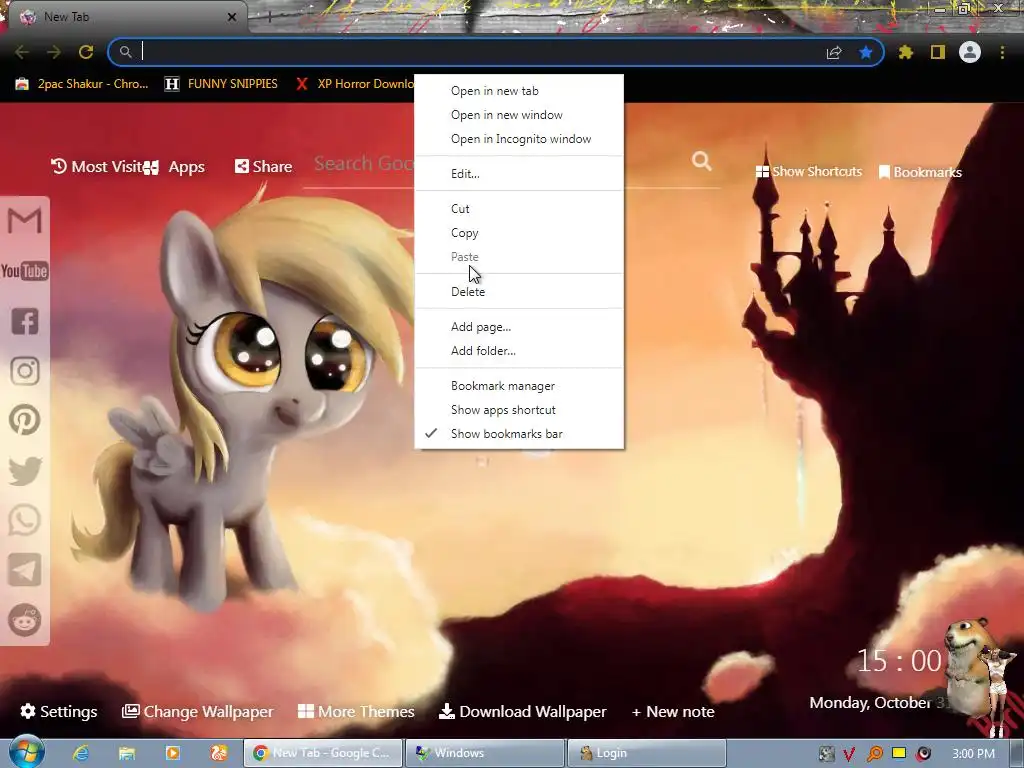Open theme Settings
The height and width of the screenshot is (768, 1024).
(x=59, y=711)
